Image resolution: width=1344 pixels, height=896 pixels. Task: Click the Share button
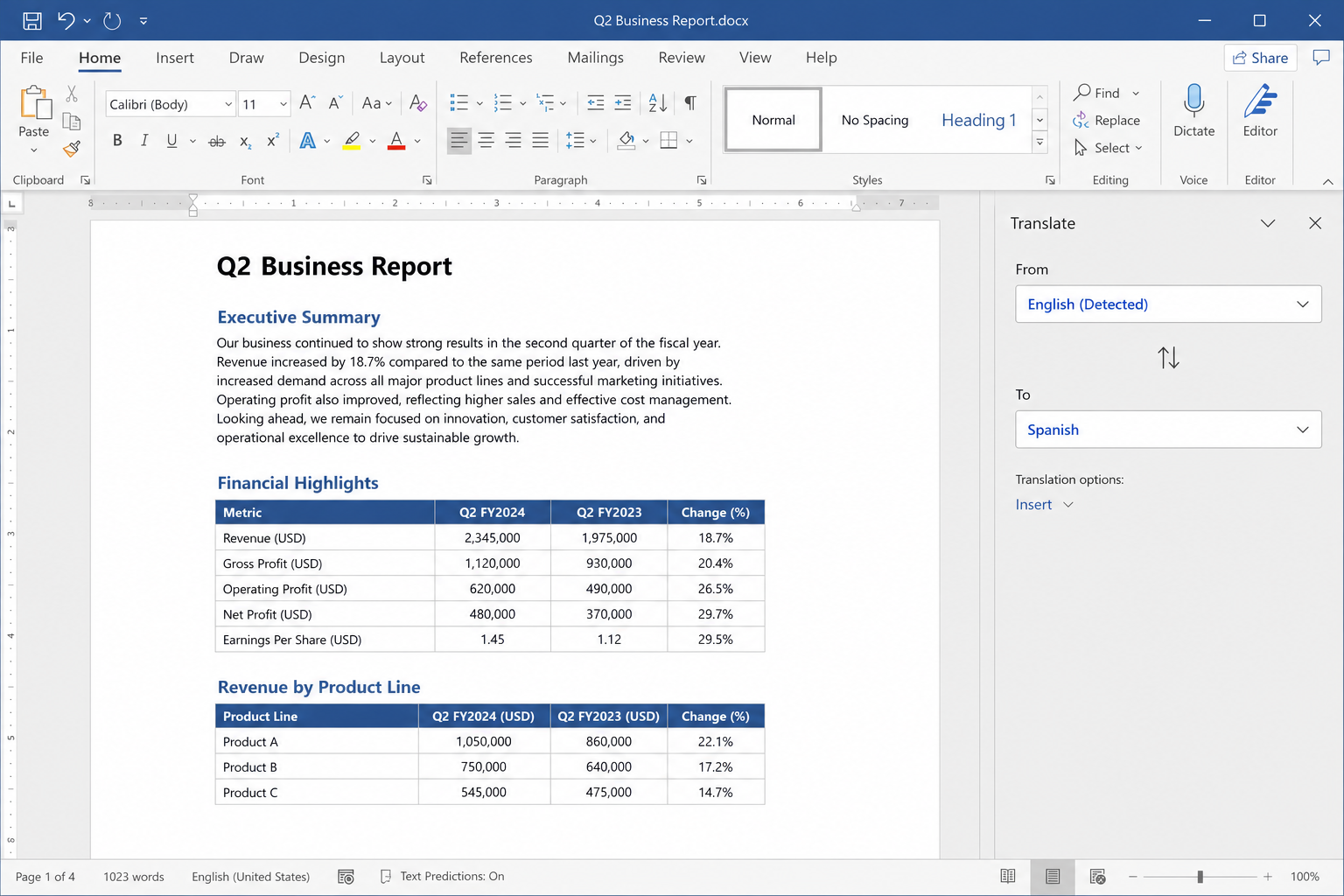1260,58
